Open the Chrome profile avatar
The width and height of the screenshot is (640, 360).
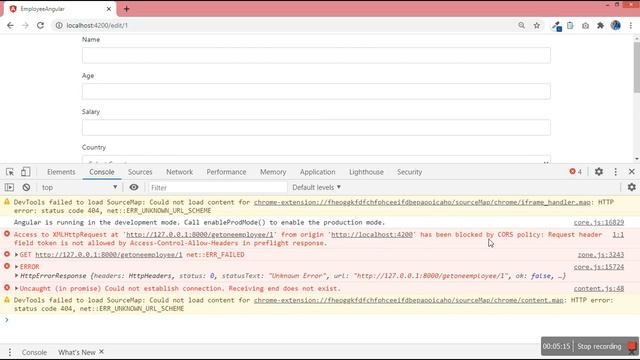[616, 25]
